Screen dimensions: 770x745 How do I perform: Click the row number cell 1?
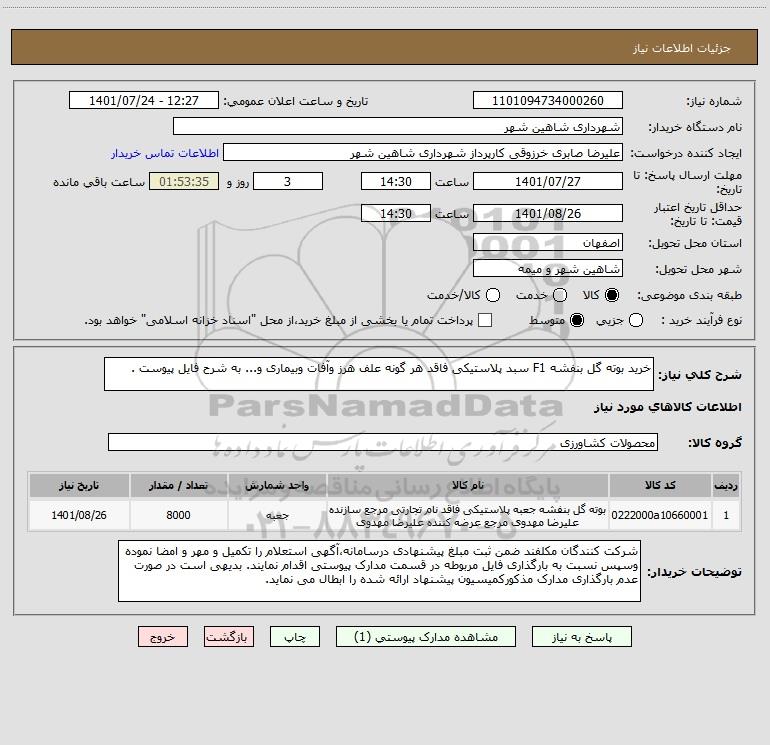(x=726, y=515)
